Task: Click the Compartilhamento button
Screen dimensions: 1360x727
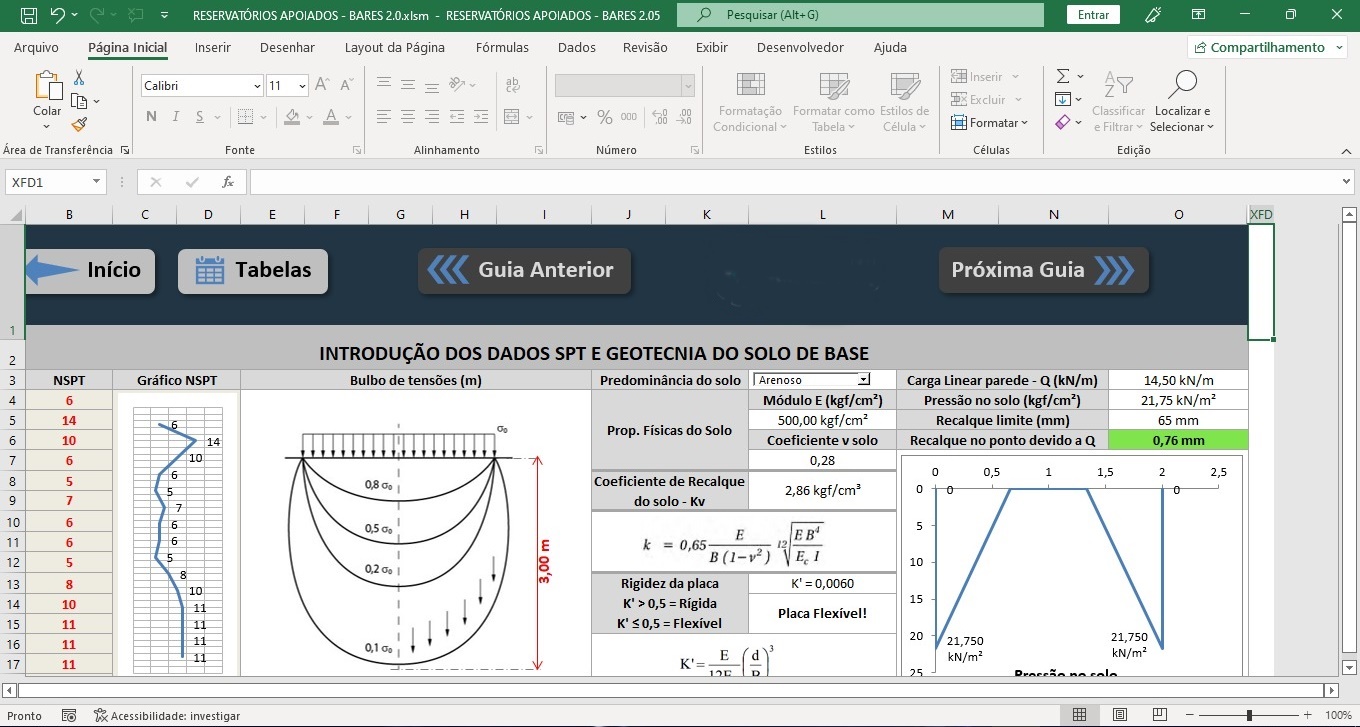Action: pyautogui.click(x=1267, y=47)
